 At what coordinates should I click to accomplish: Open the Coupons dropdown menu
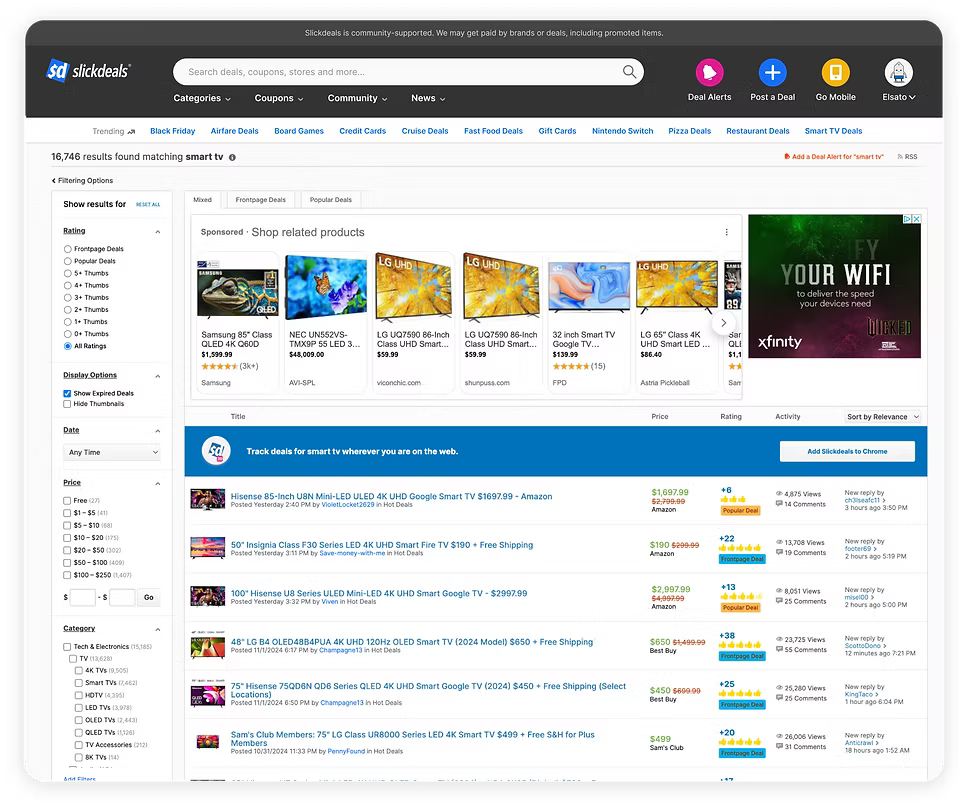pos(279,98)
